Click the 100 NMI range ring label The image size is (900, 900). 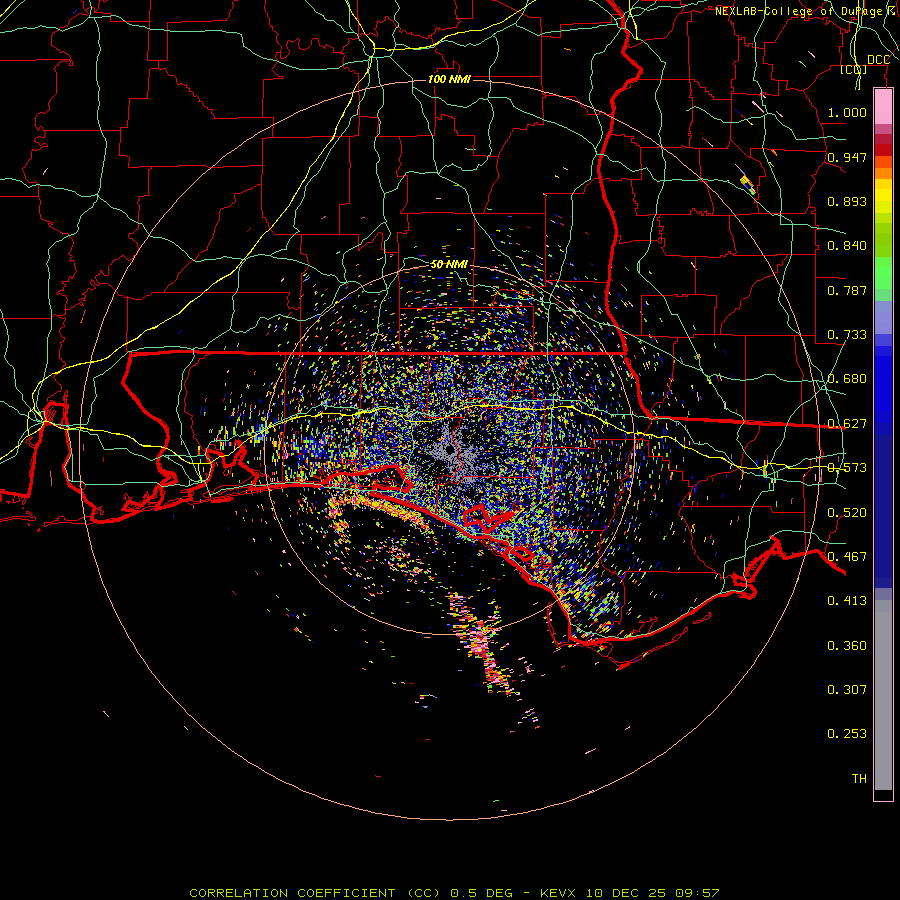click(x=449, y=79)
